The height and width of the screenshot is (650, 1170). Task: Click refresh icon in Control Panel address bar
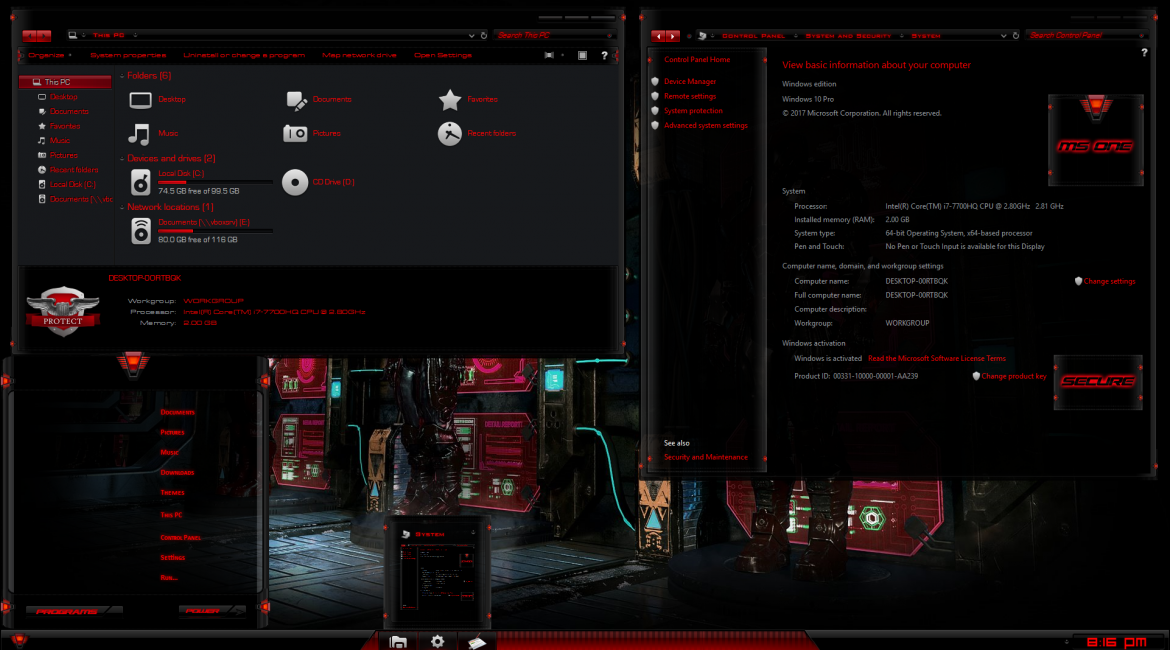coord(1016,35)
